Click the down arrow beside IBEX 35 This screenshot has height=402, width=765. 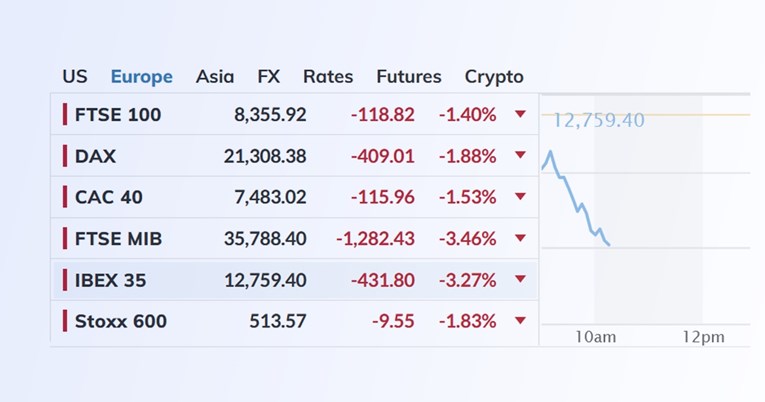coord(520,280)
